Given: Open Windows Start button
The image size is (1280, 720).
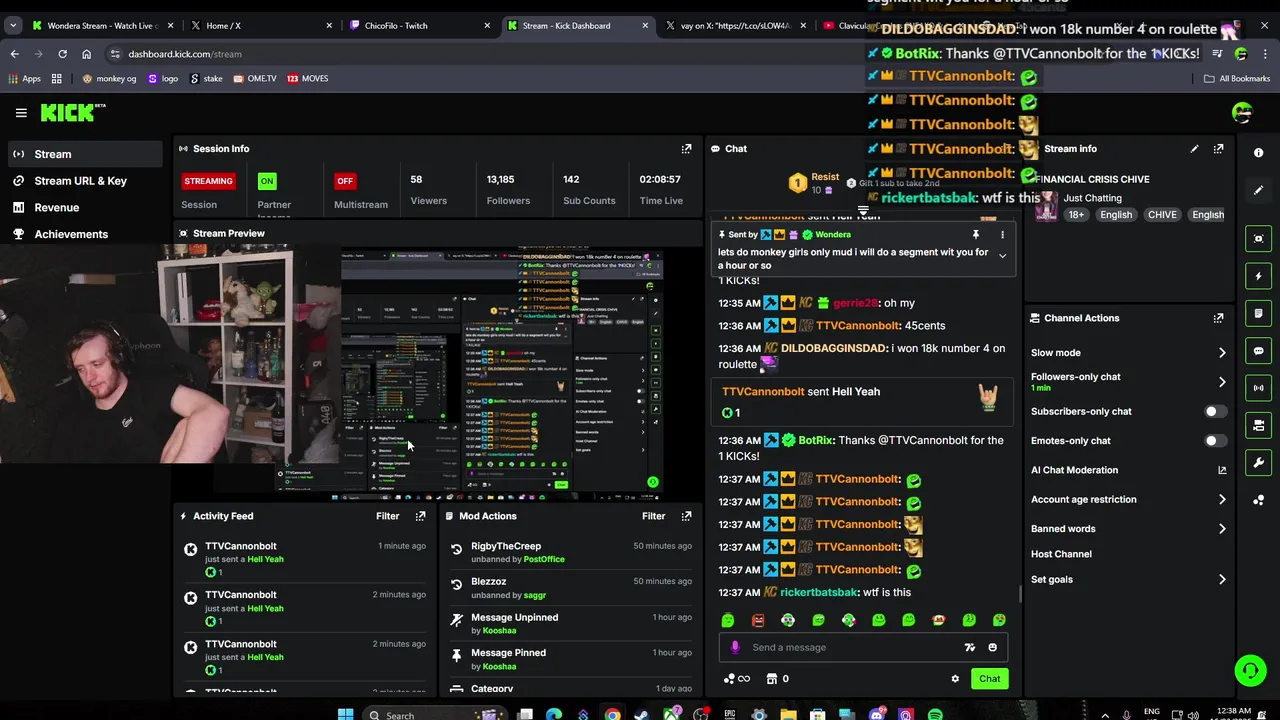Looking at the screenshot, I should point(345,715).
